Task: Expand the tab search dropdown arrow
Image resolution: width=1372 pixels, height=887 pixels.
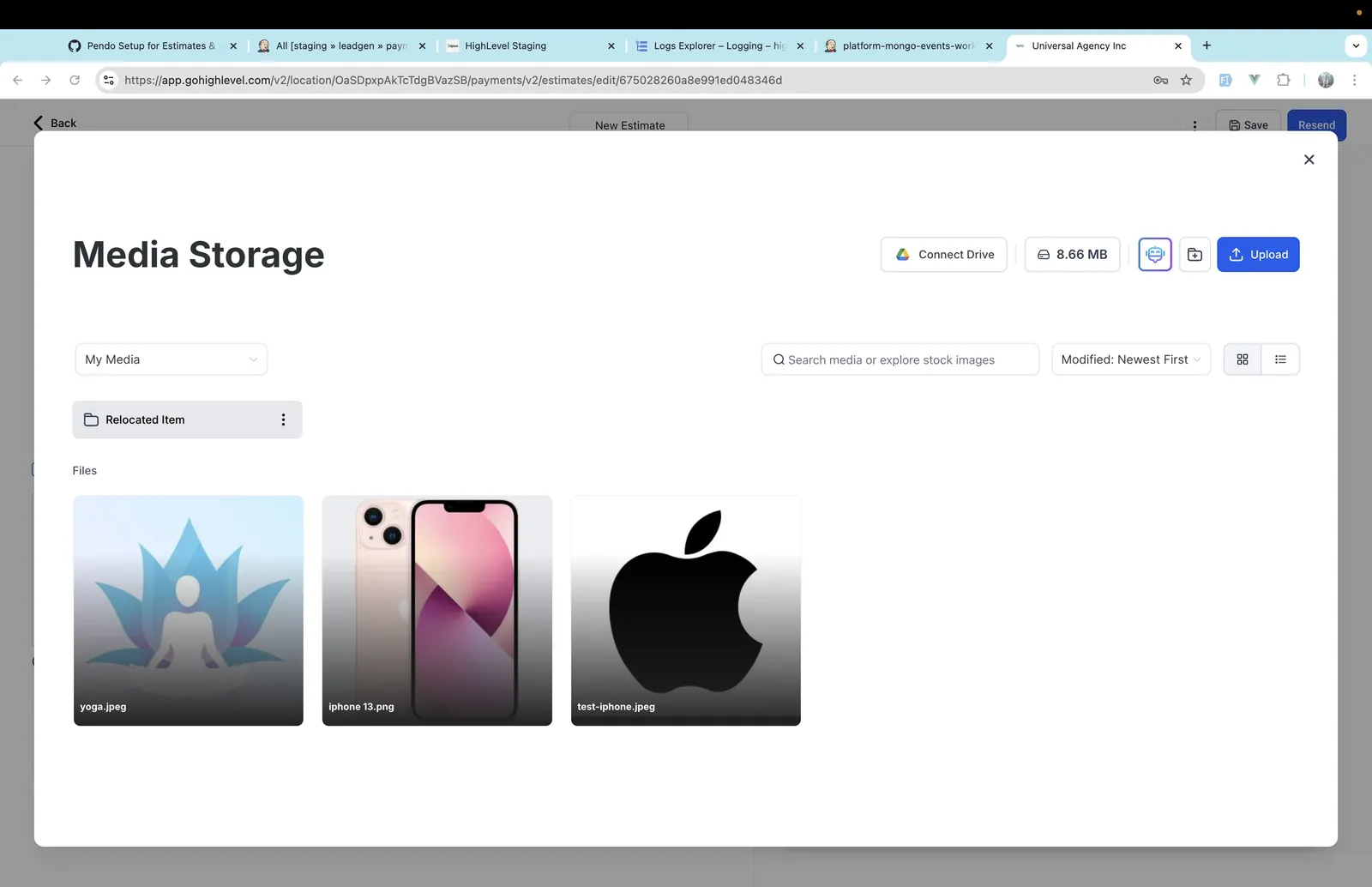Action: coord(1356,45)
